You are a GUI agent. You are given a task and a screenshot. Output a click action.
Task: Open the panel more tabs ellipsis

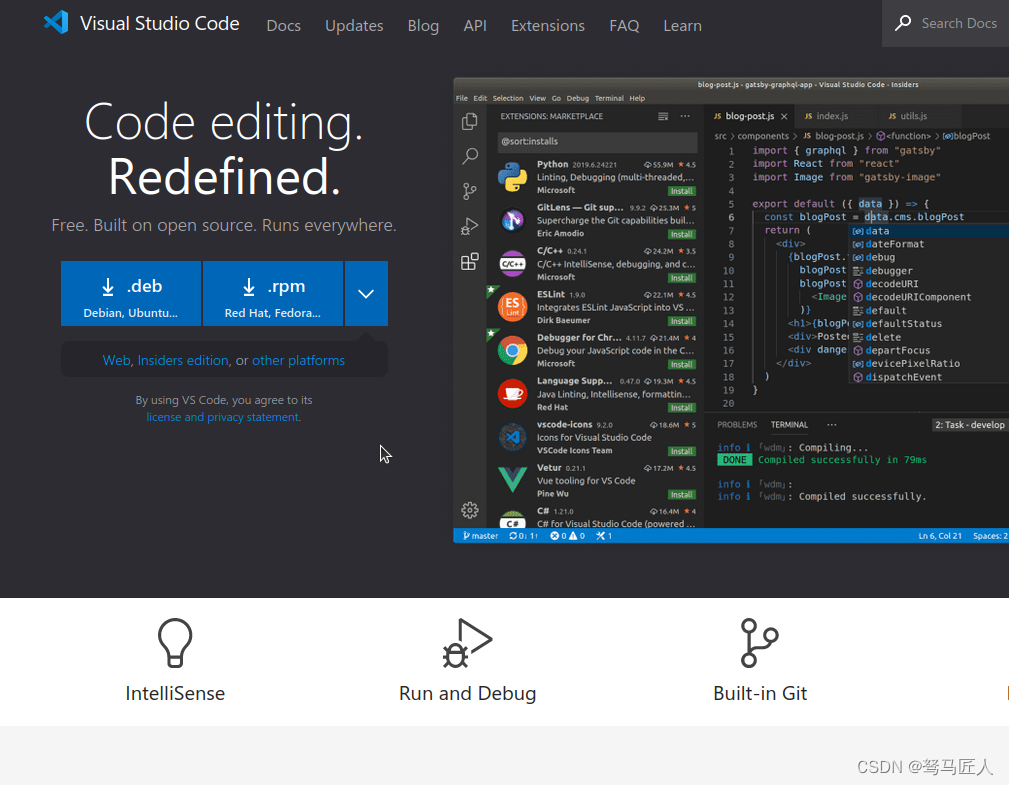pos(831,425)
